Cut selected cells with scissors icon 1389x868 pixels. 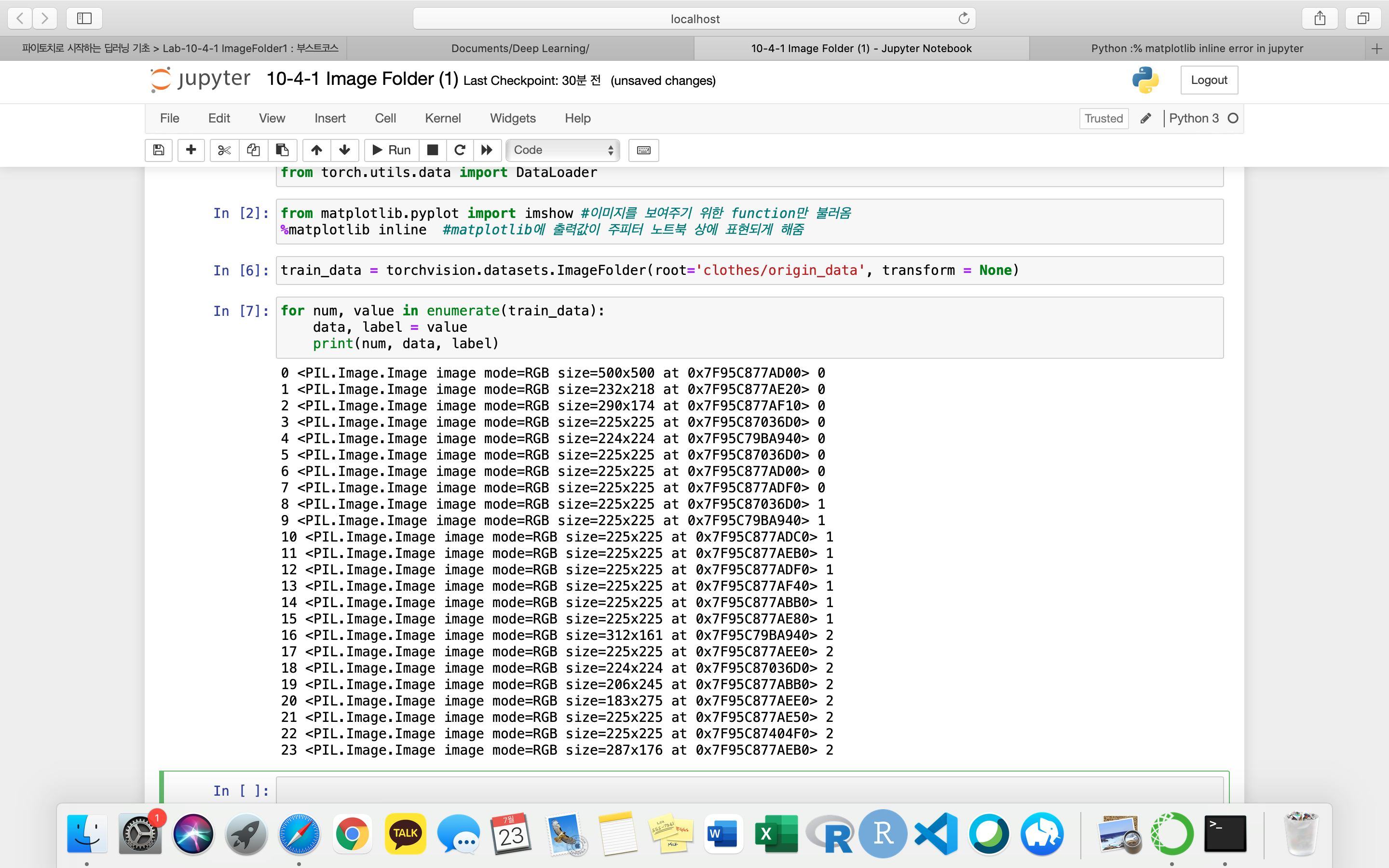pos(224,150)
